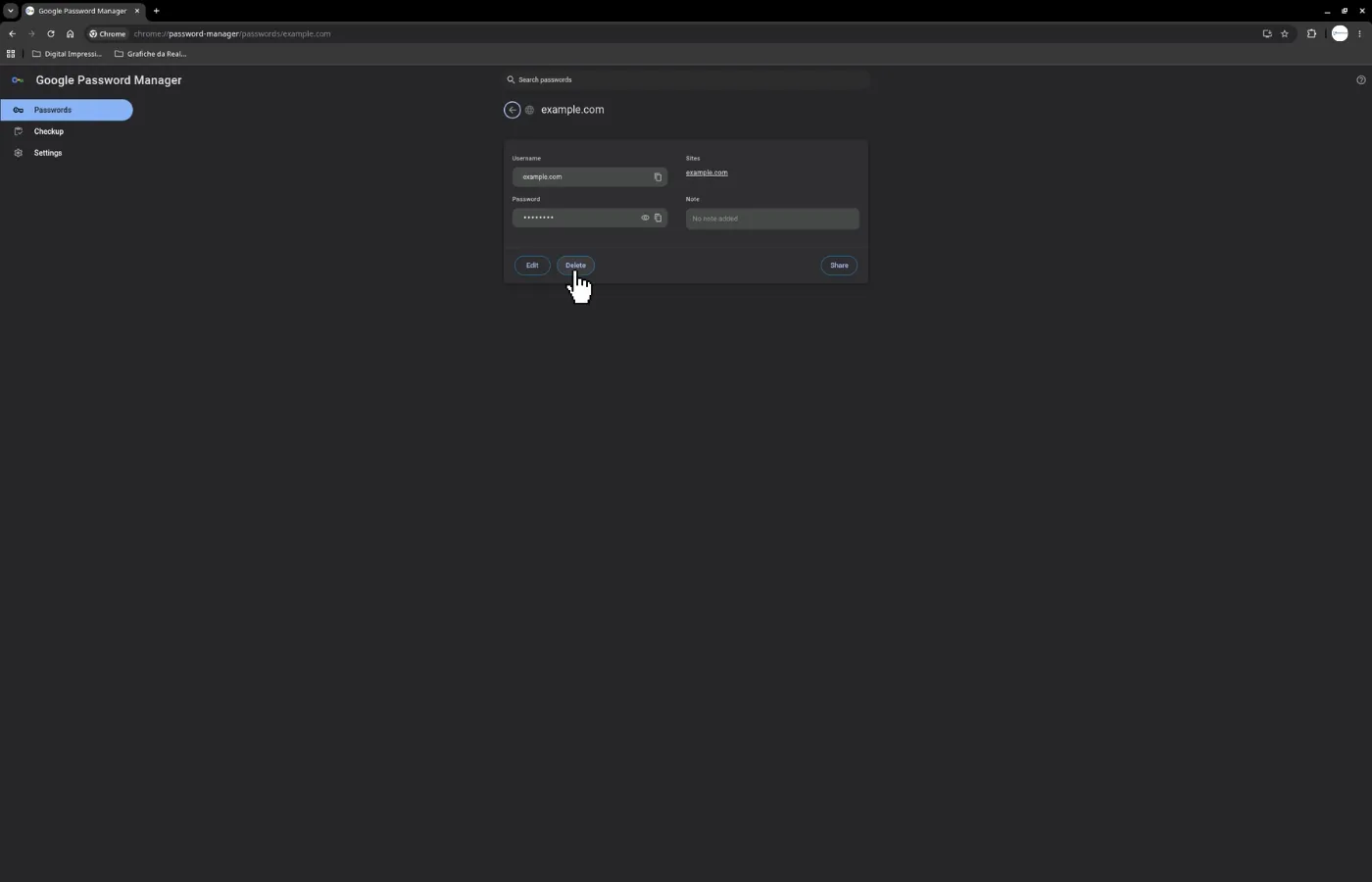The height and width of the screenshot is (882, 1372).
Task: Click the masked Password field
Action: 589,218
